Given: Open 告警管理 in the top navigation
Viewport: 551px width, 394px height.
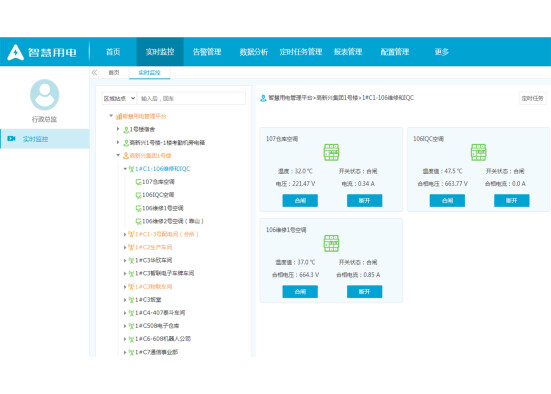Looking at the screenshot, I should point(207,52).
